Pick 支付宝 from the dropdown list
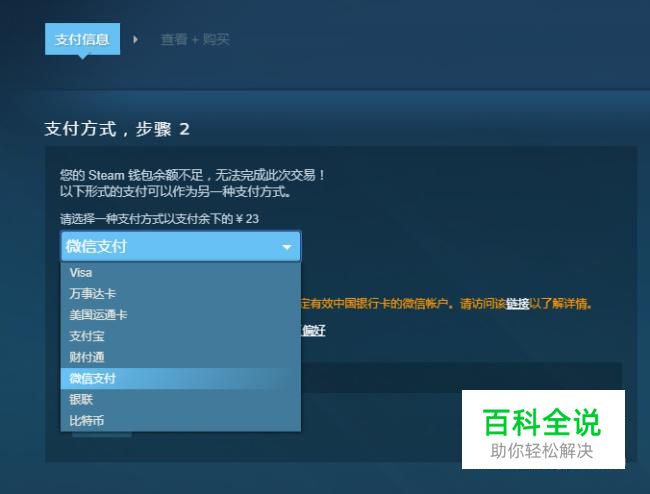 click(x=181, y=336)
